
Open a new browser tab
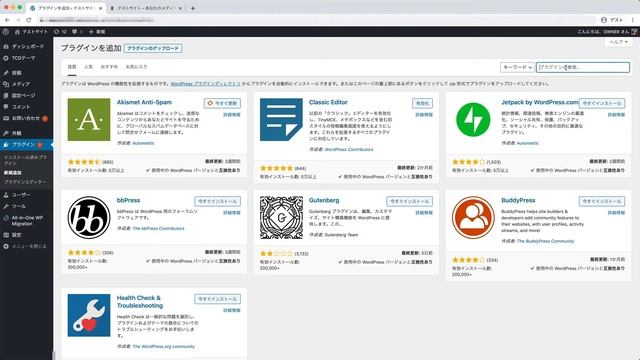(x=193, y=8)
